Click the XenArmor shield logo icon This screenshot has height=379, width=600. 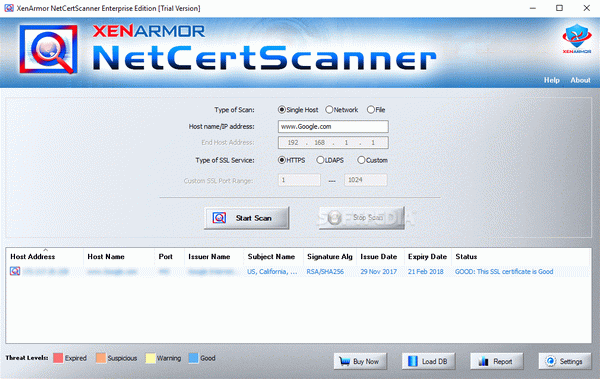tap(577, 38)
